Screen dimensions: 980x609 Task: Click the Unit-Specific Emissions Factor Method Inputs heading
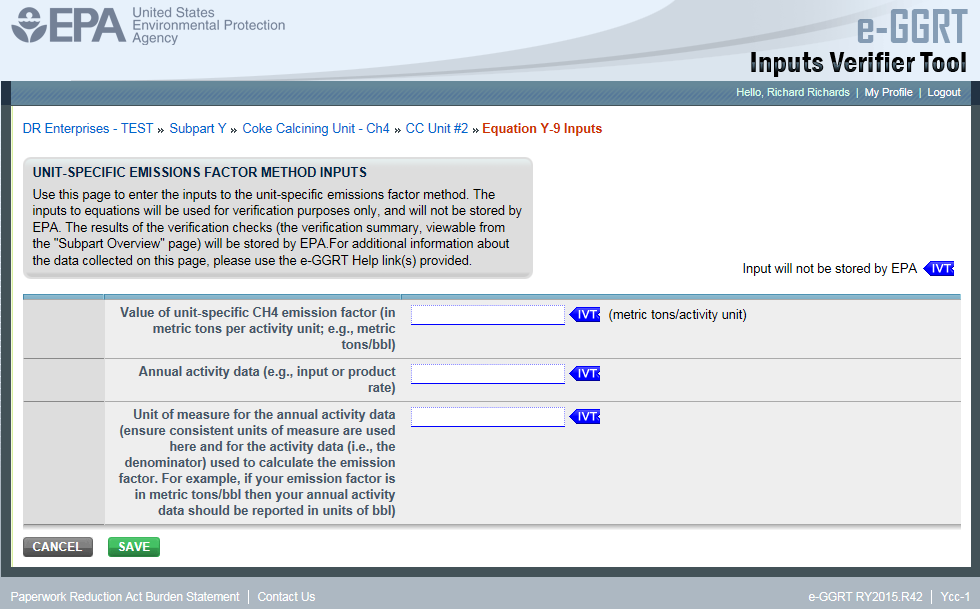[x=200, y=173]
